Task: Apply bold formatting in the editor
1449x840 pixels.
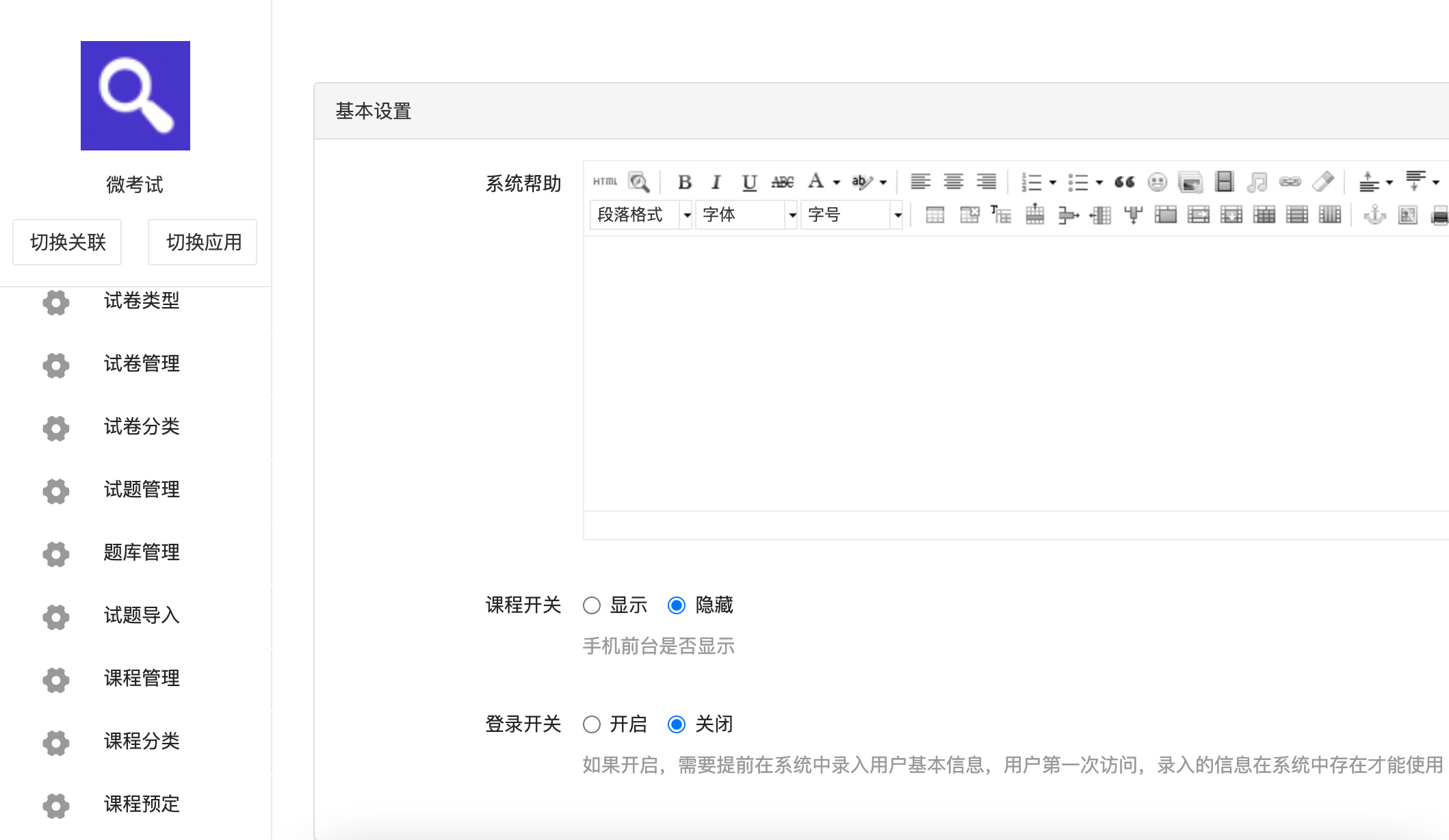Action: coord(684,182)
